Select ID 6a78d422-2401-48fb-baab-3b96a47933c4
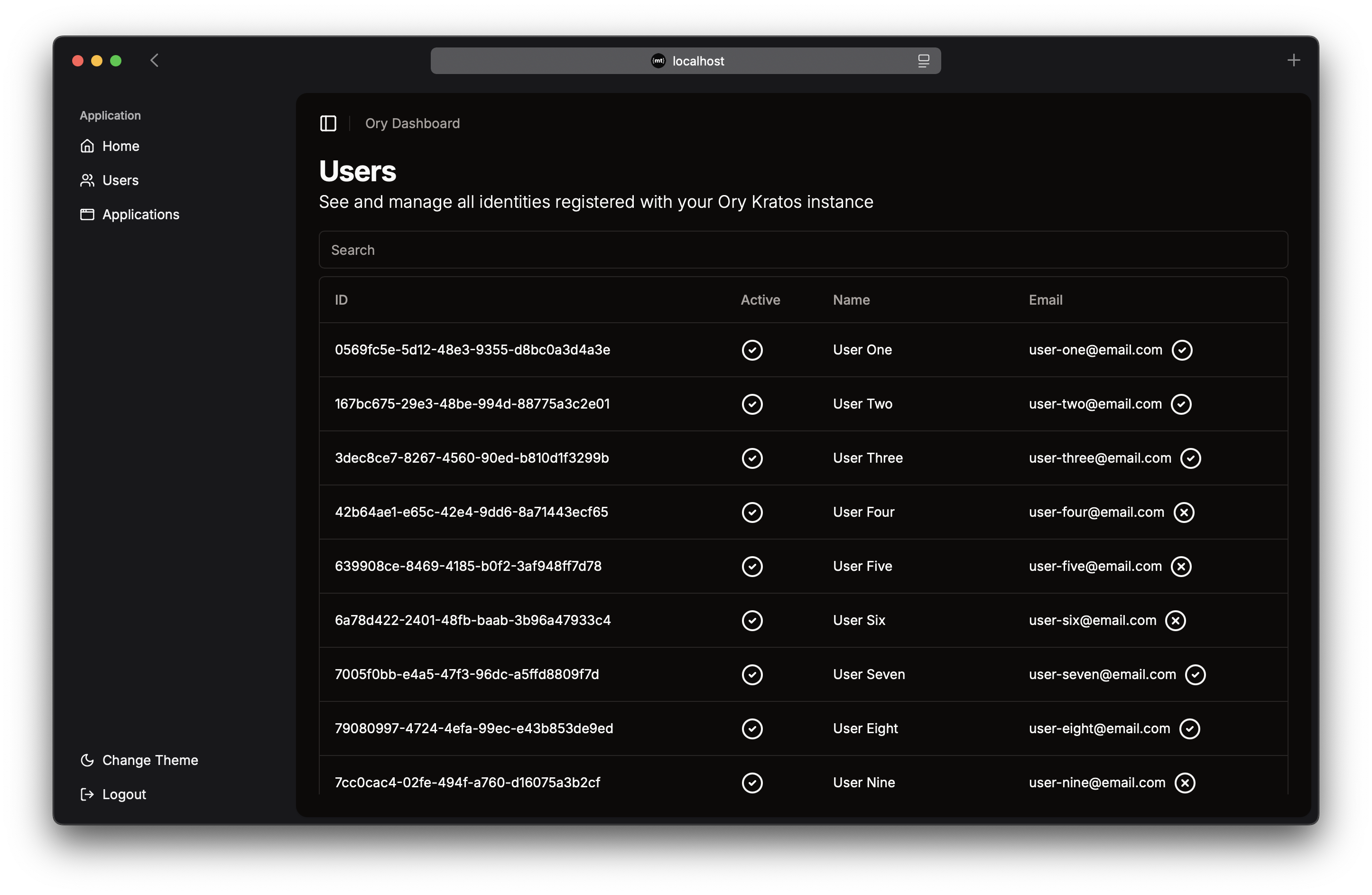This screenshot has height=895, width=1372. (473, 621)
